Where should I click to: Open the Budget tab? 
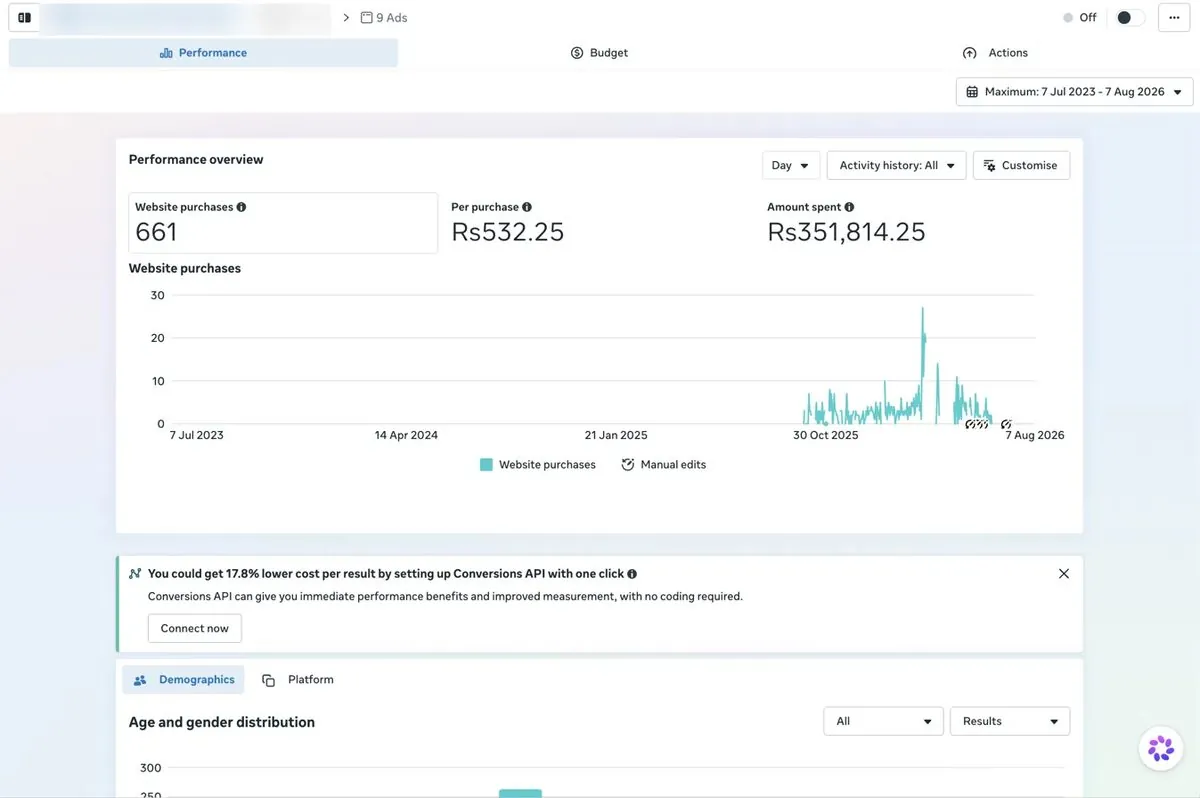point(599,53)
